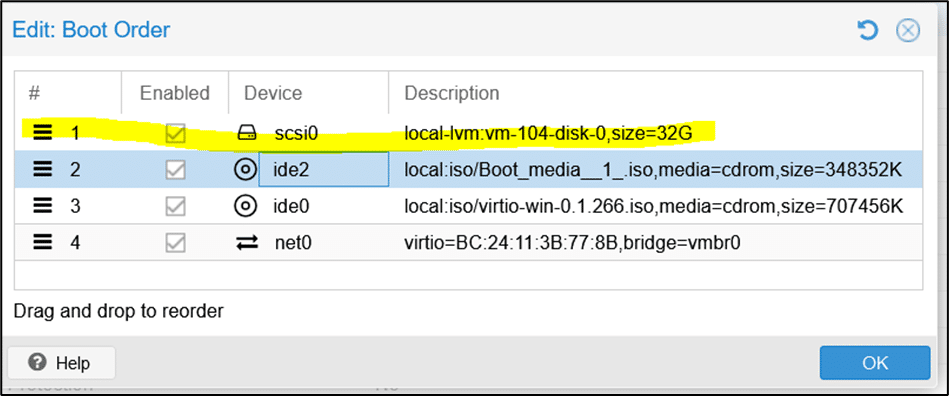The height and width of the screenshot is (396, 949).
Task: Click the drag handle on row 4
Action: [41, 243]
